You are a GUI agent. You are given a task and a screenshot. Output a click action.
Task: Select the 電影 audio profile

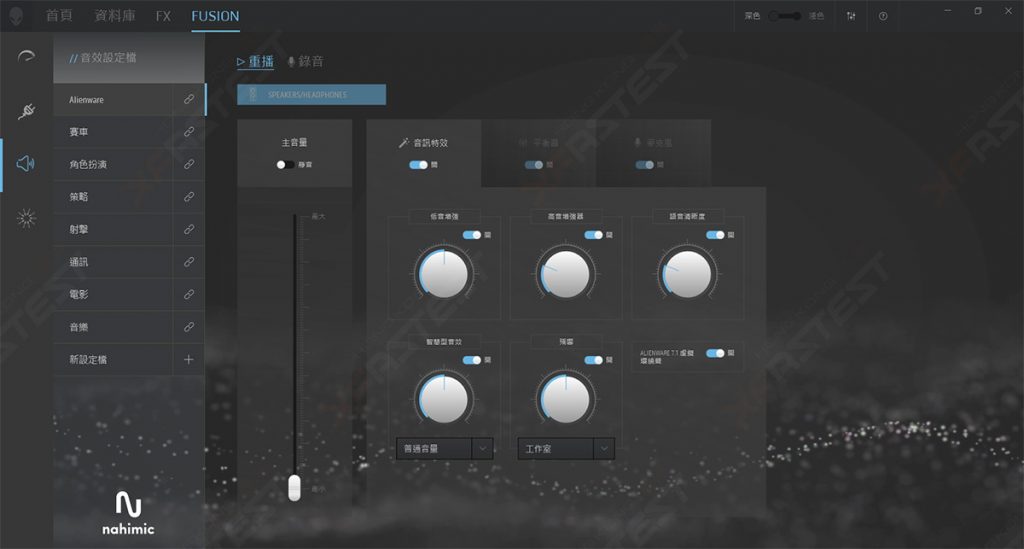[112, 294]
